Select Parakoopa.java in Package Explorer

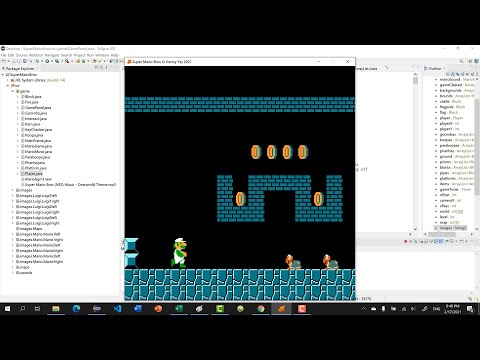[x=35, y=157]
